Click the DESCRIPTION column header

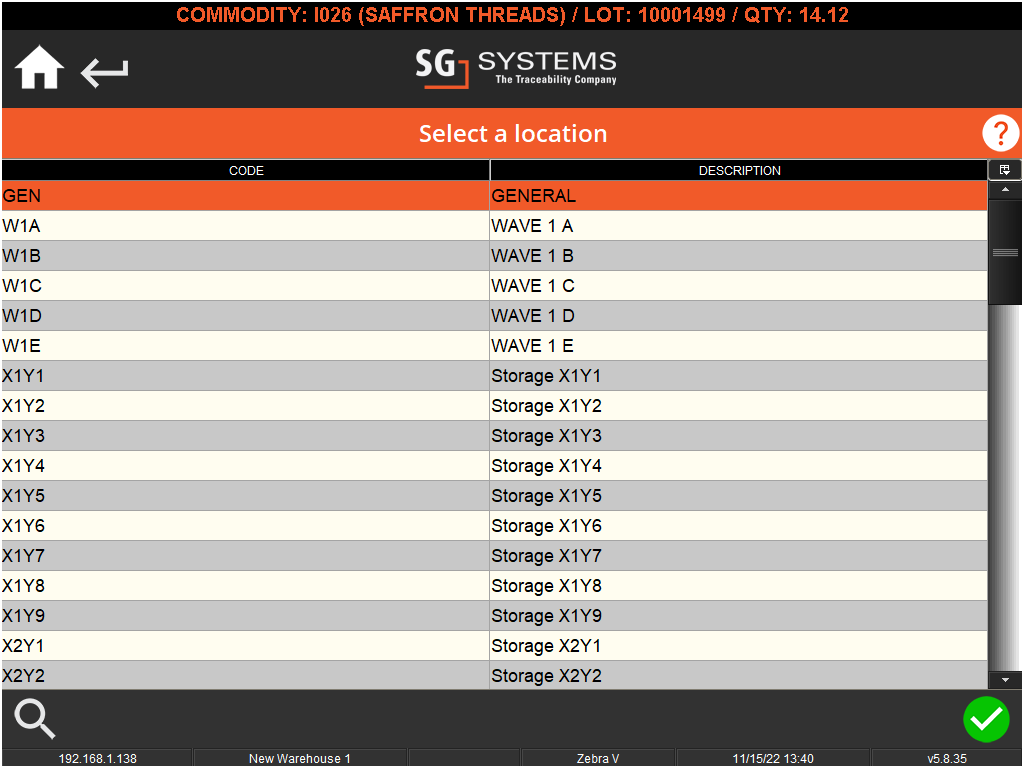739,170
